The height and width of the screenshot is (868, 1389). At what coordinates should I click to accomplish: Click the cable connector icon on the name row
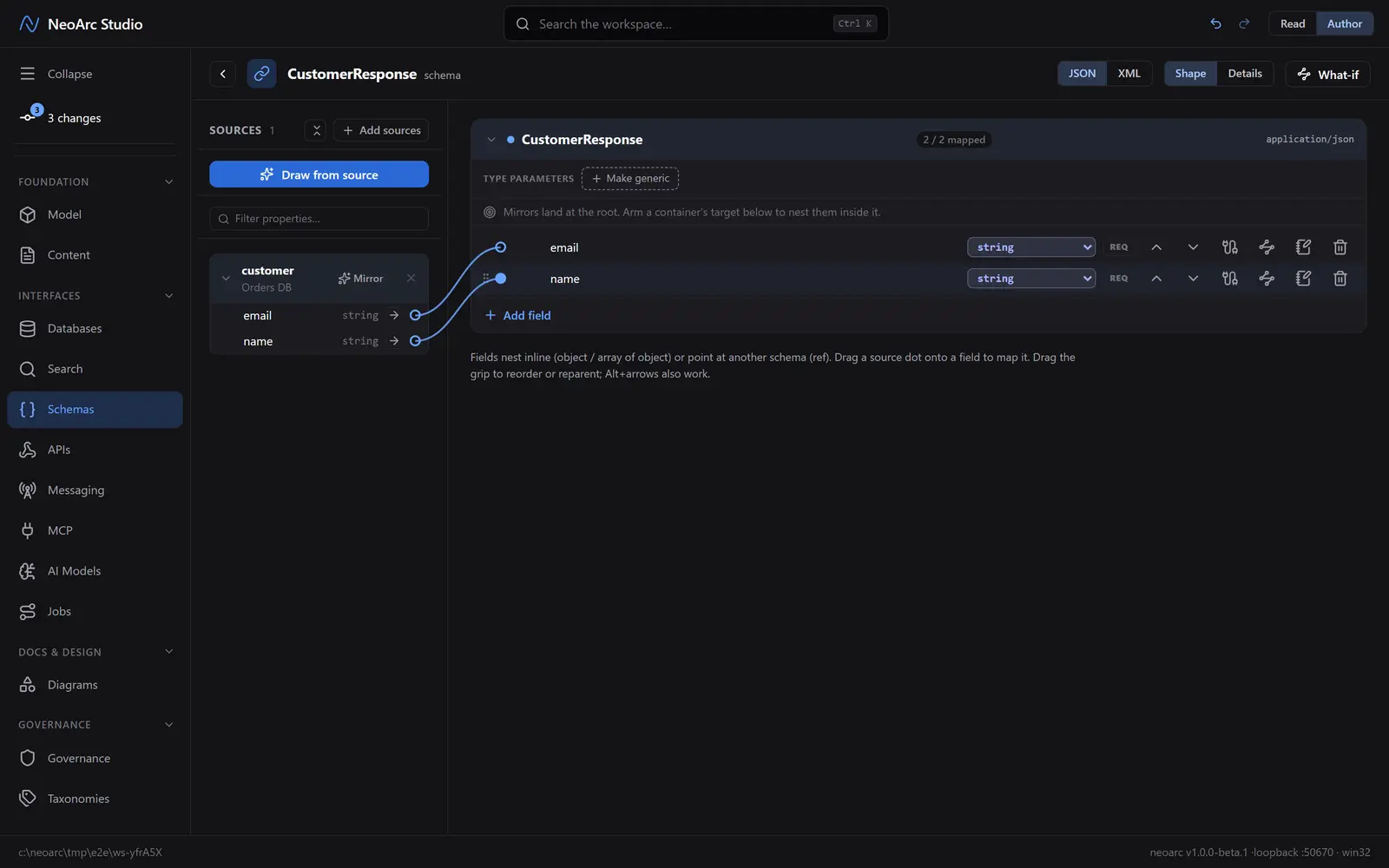pos(1230,279)
